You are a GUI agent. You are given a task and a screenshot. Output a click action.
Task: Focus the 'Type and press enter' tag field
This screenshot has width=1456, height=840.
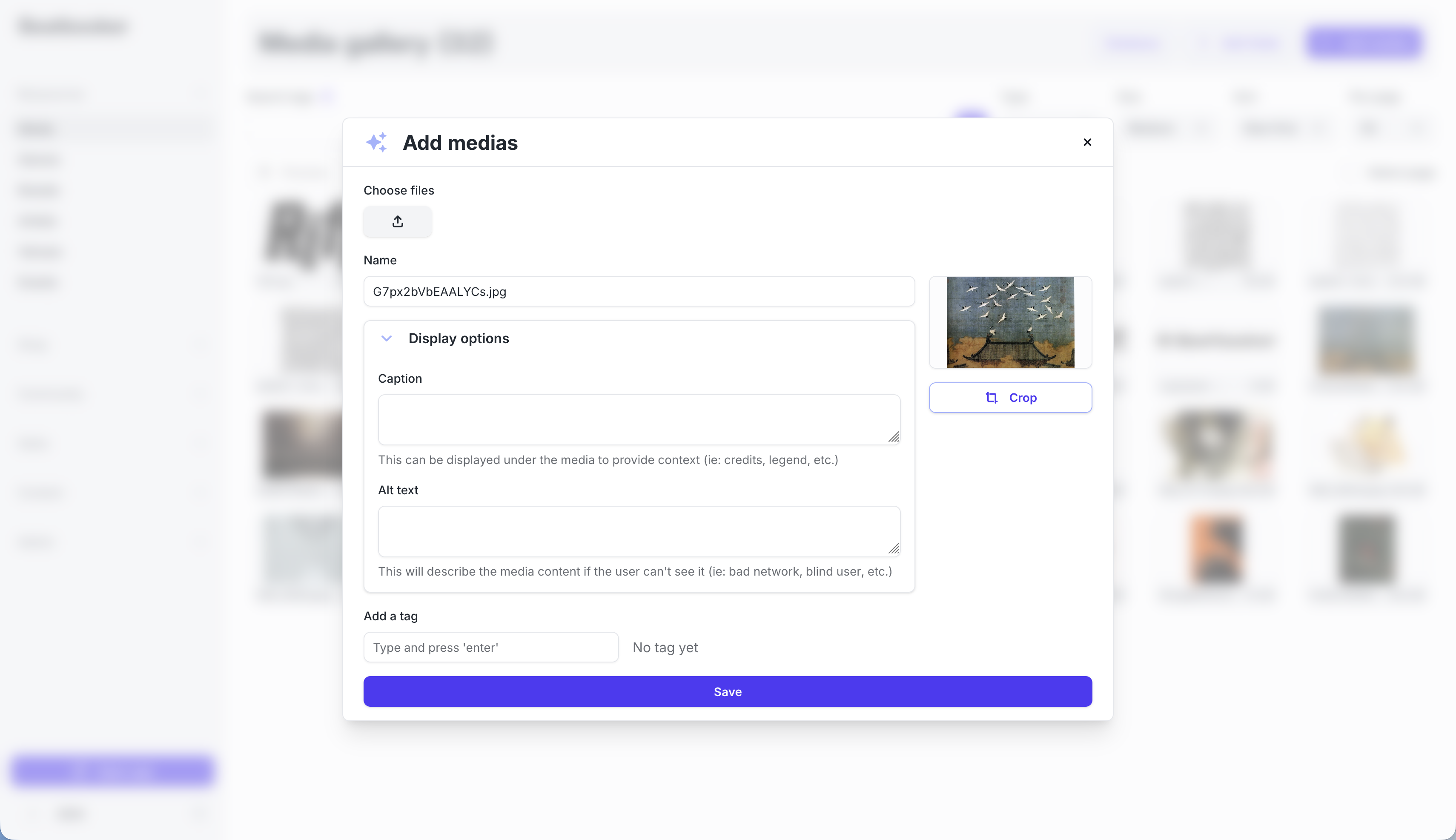[490, 647]
